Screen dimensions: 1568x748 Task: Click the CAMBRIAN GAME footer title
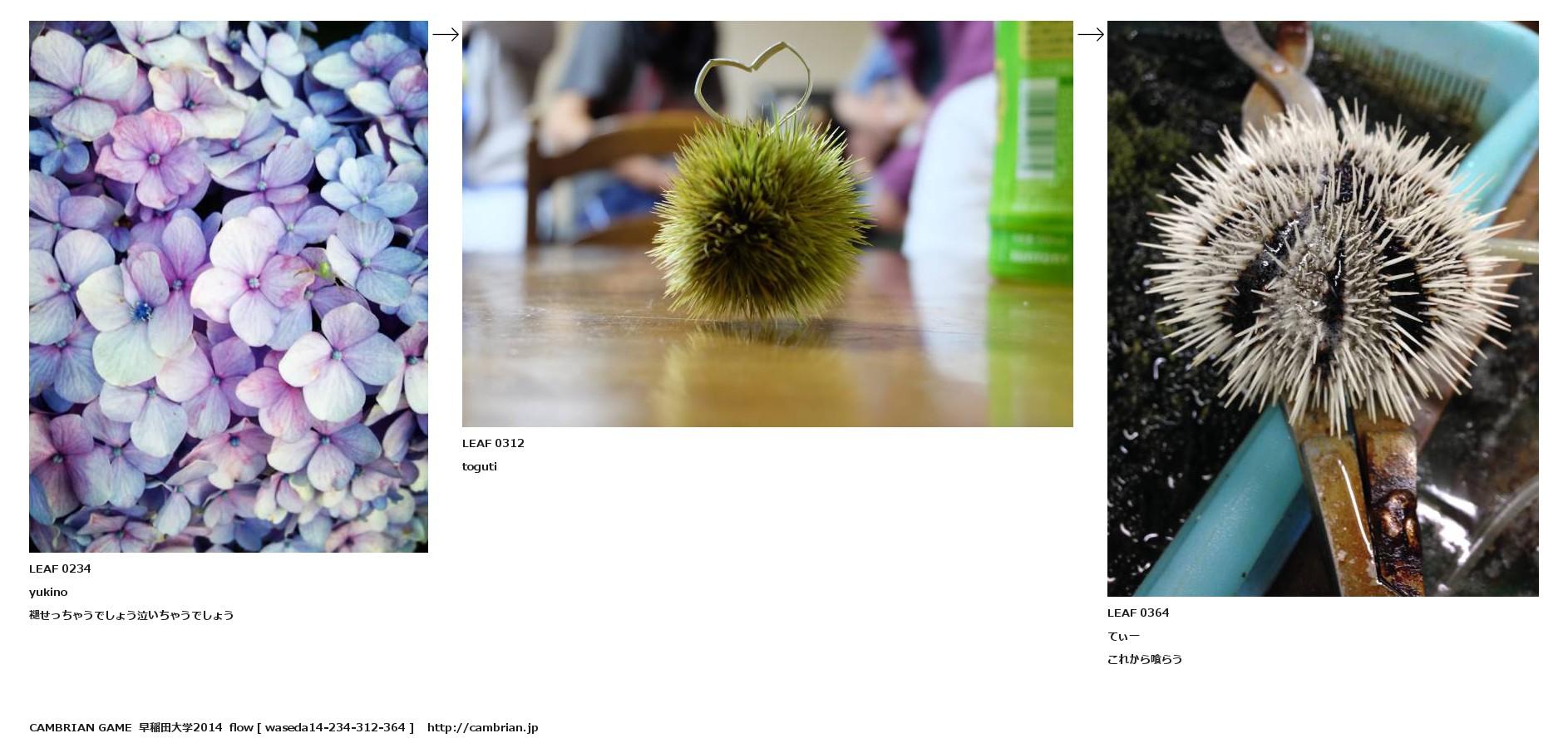click(x=81, y=727)
